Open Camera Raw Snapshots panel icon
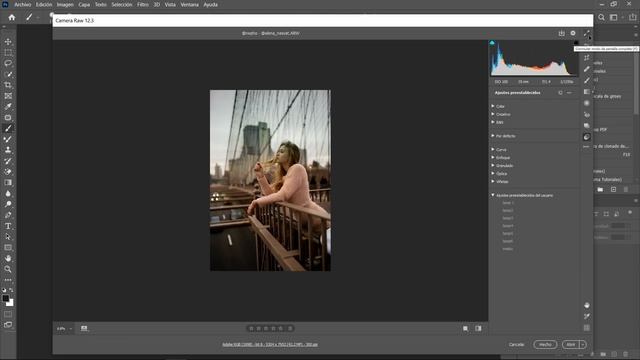640x360 pixels. point(587,126)
